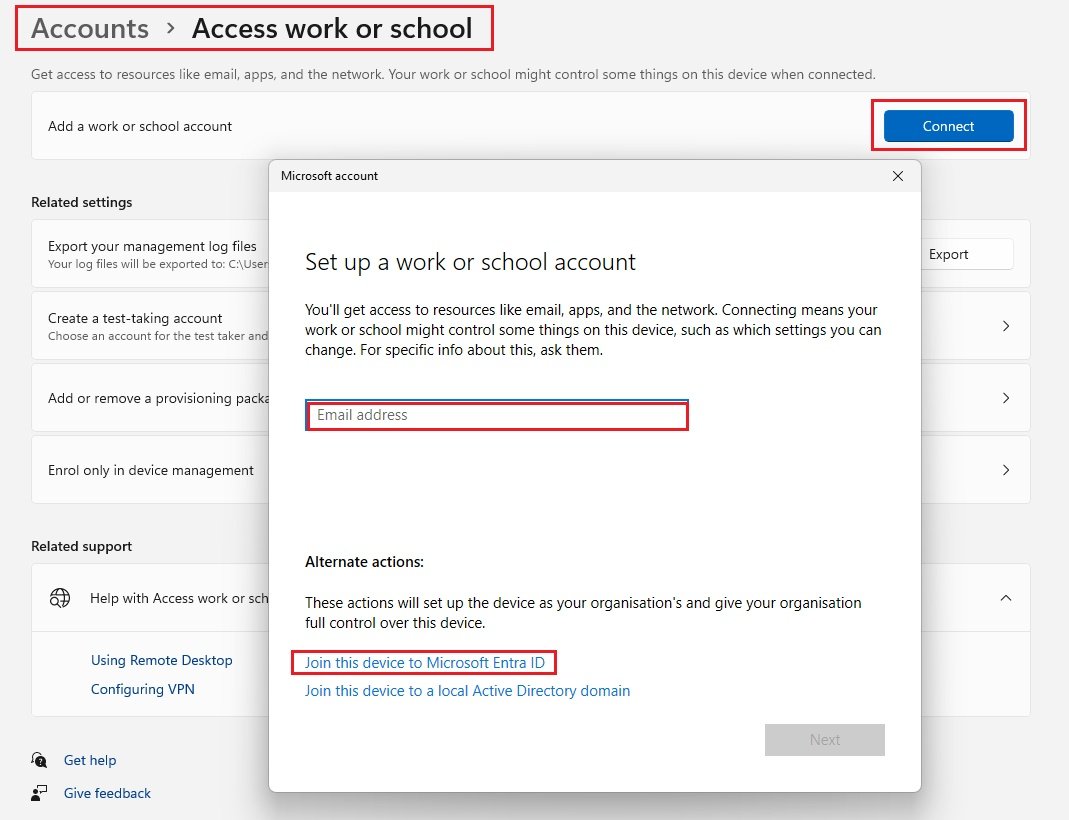Click the Give feedback link
The width and height of the screenshot is (1069, 820).
[107, 793]
